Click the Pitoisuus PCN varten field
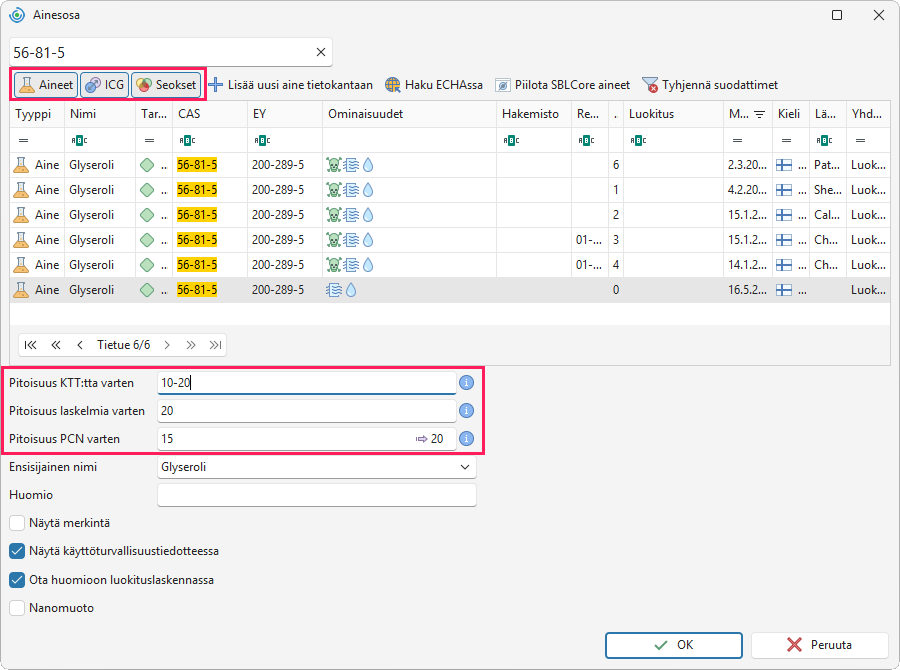 click(307, 439)
